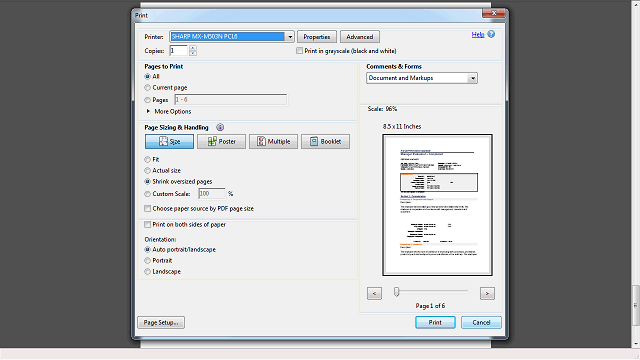Select the Multiple pages option
This screenshot has width=640, height=360.
click(273, 141)
